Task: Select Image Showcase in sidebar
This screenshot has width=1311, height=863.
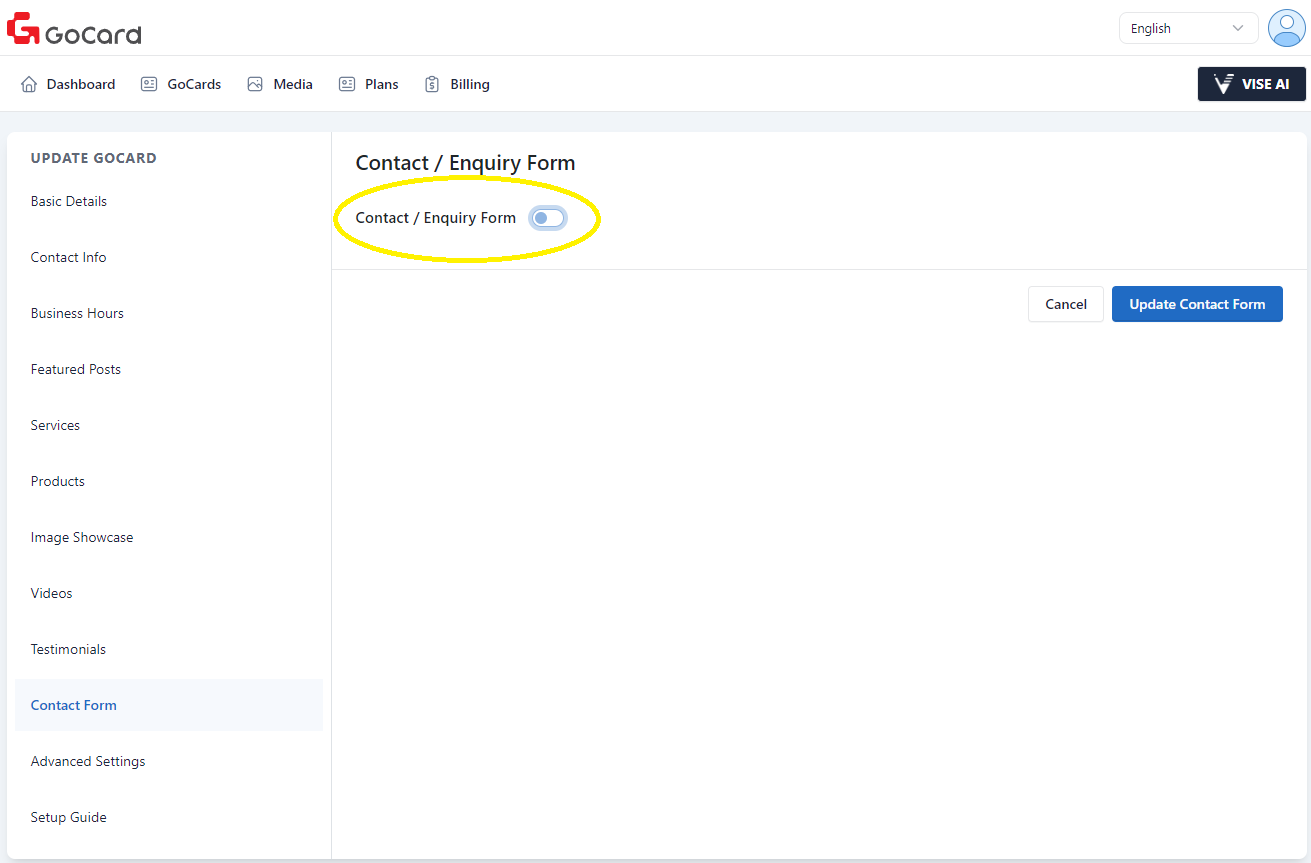Action: tap(82, 537)
